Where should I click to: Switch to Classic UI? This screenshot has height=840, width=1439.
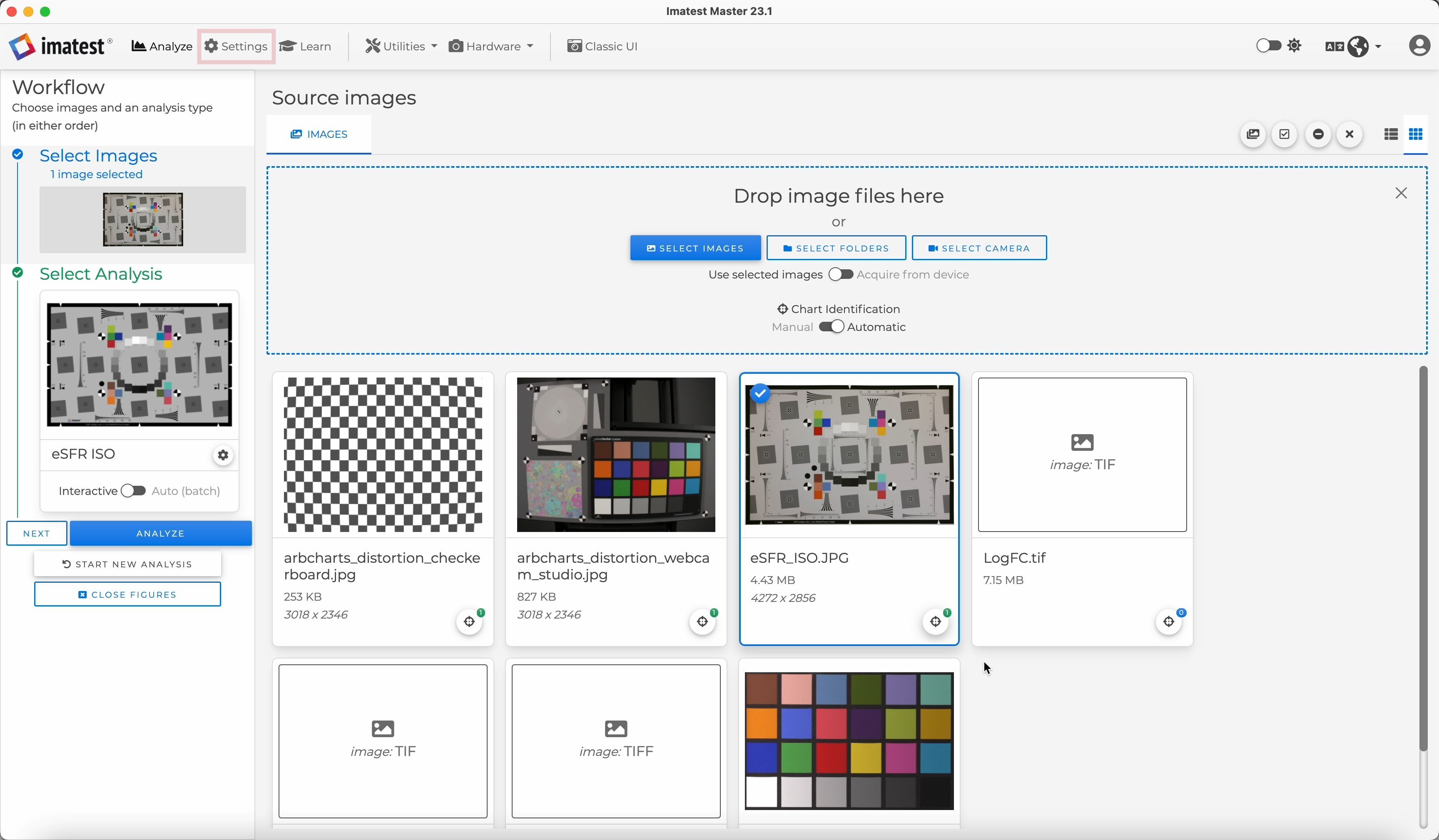(602, 46)
